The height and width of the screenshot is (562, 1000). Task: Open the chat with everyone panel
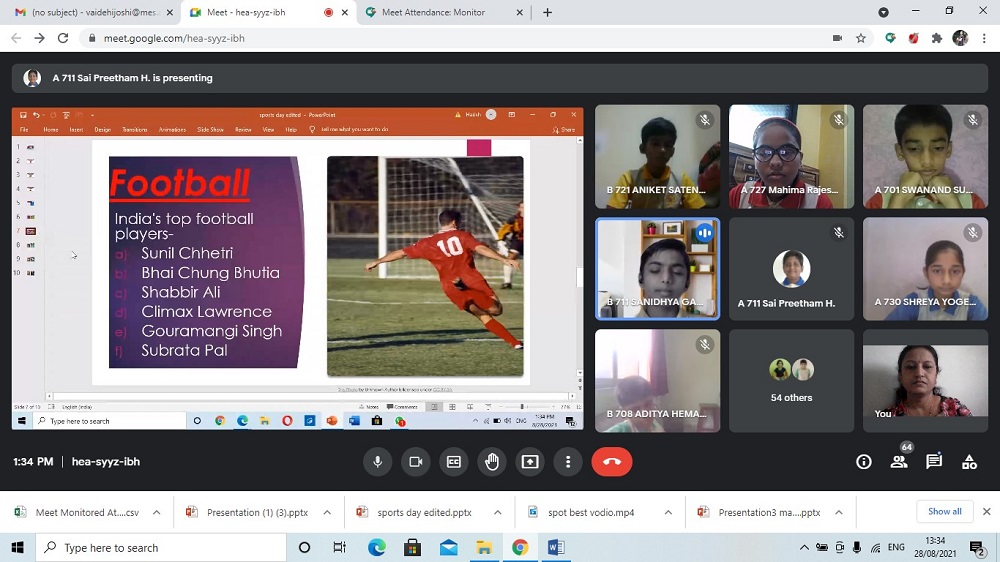pyautogui.click(x=934, y=462)
